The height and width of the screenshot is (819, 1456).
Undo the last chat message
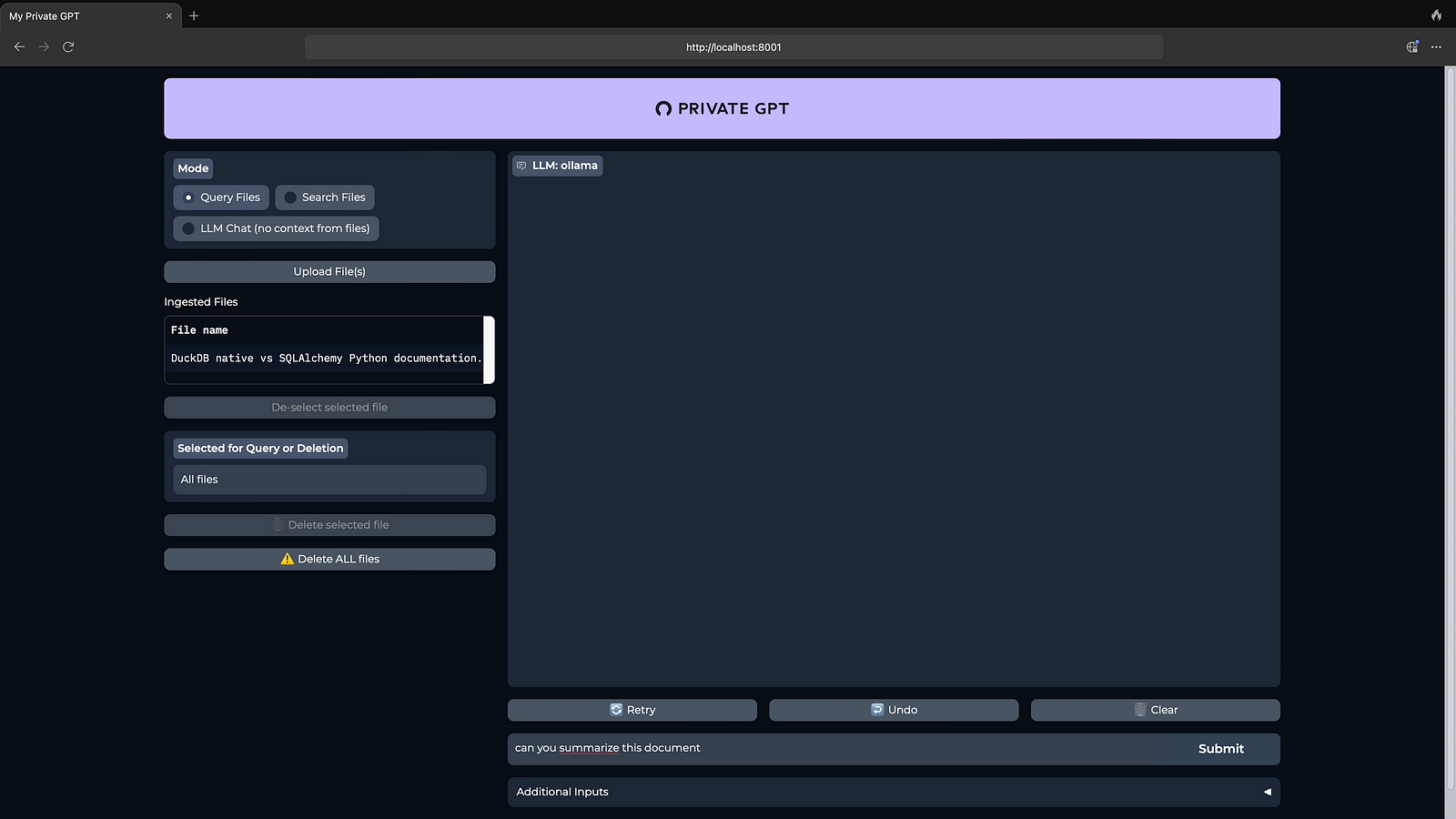(x=894, y=710)
